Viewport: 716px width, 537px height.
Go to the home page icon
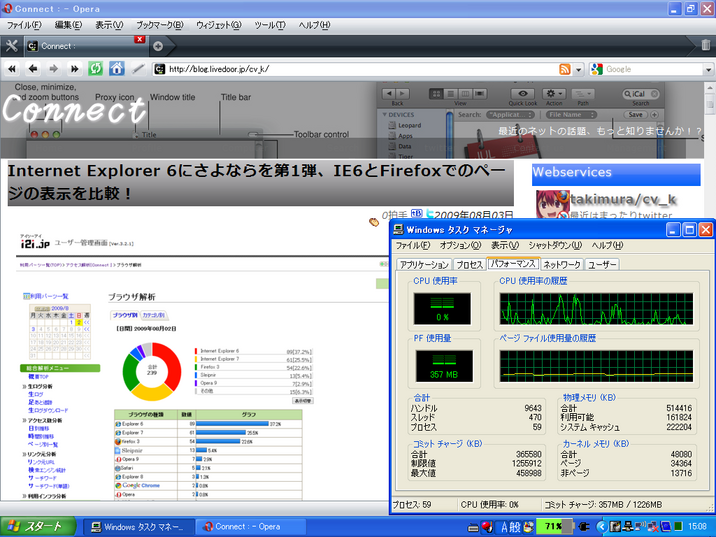click(x=116, y=69)
